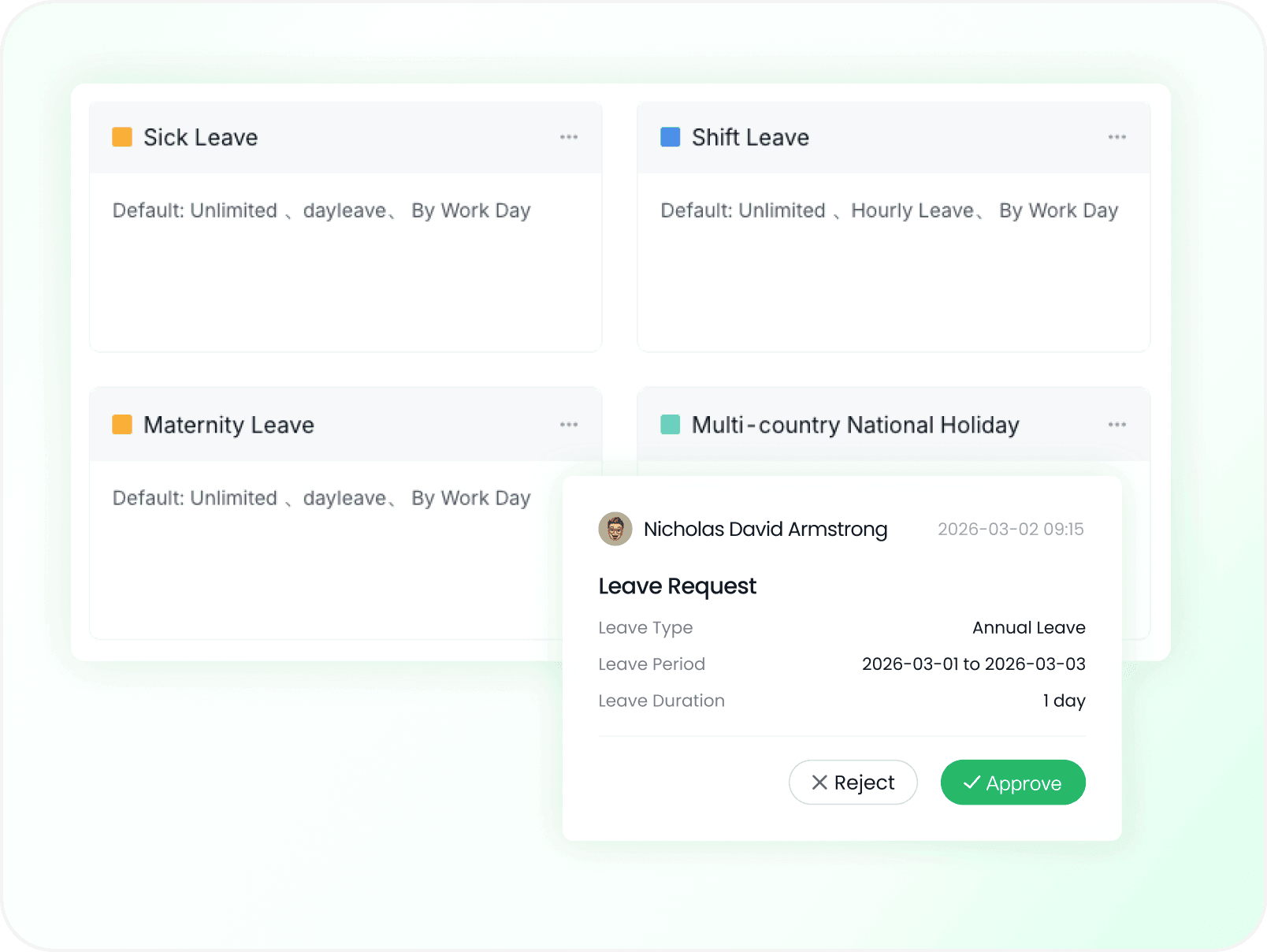
Task: Click the blue Shift Leave color swatch
Action: (671, 137)
